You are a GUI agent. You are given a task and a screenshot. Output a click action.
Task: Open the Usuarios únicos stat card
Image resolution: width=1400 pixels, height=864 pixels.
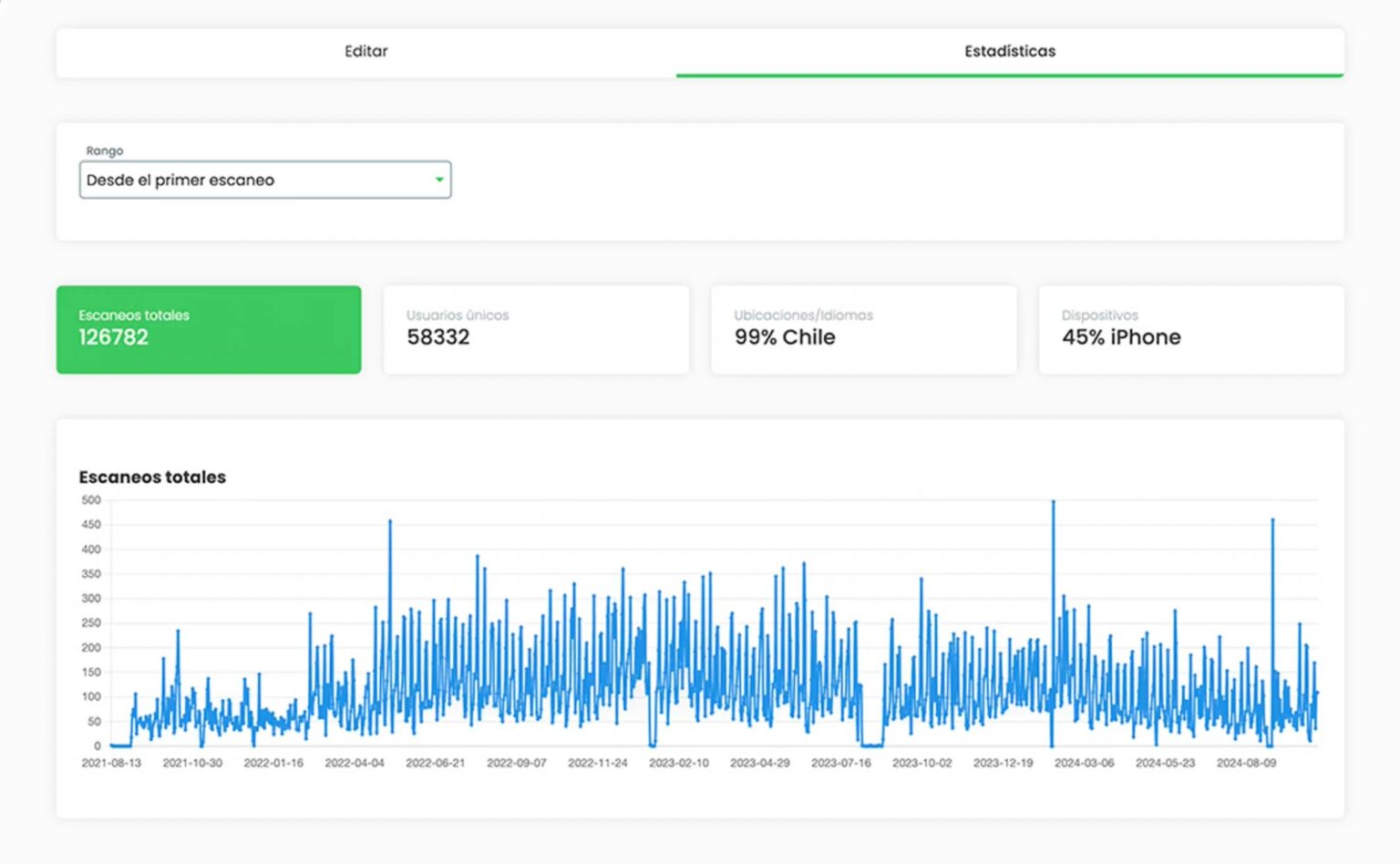[536, 329]
